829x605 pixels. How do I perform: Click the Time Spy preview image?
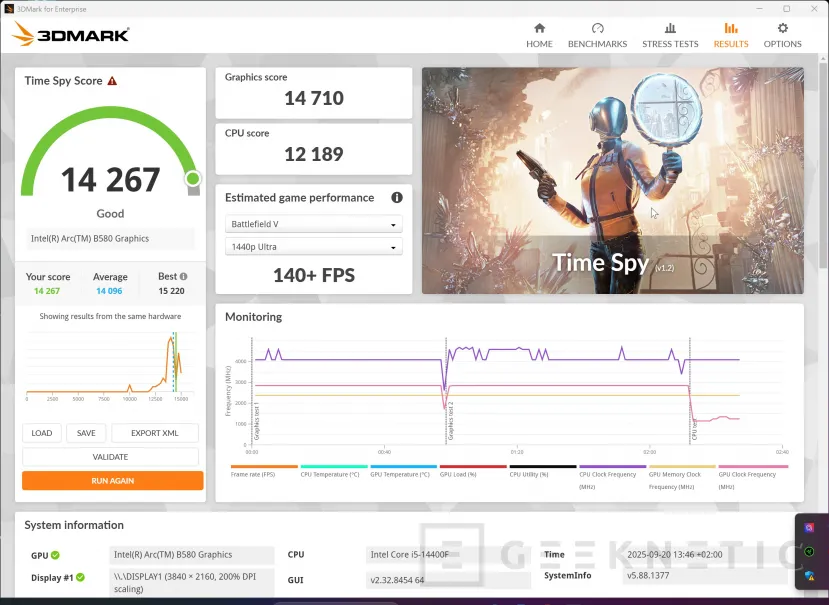tap(612, 180)
